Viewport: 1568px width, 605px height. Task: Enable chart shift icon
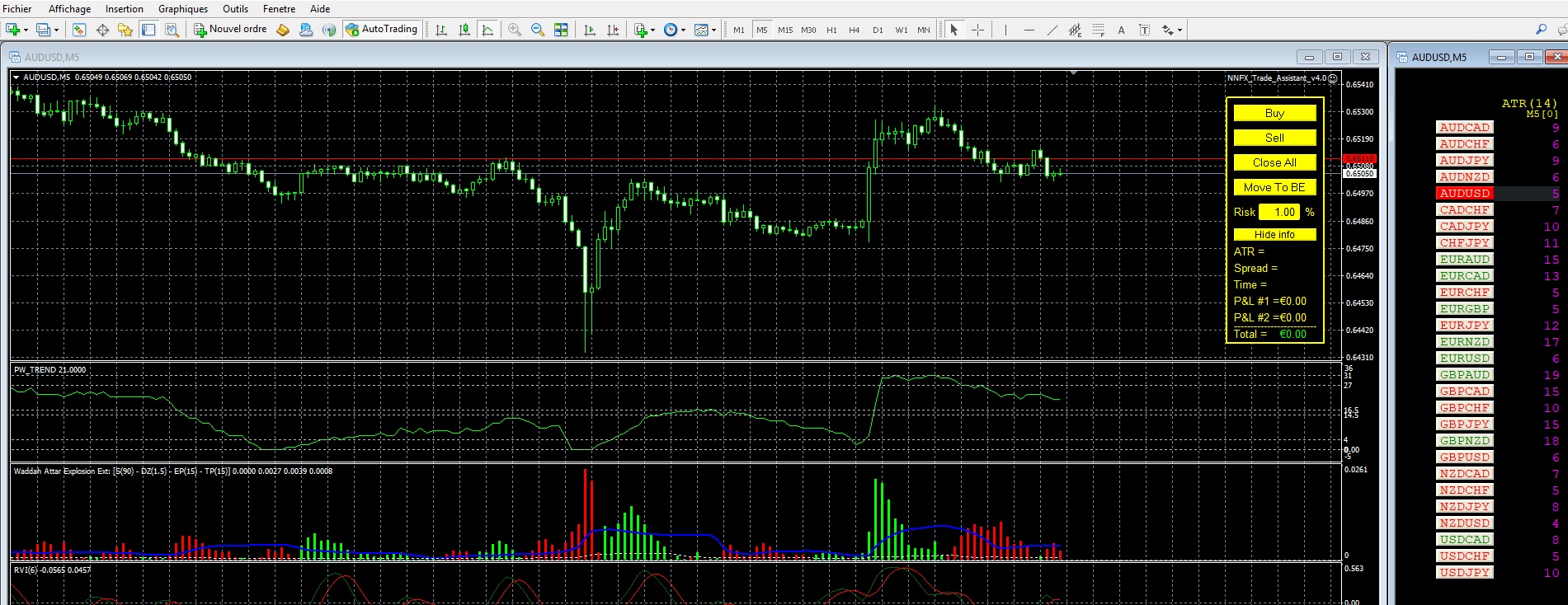click(x=612, y=30)
